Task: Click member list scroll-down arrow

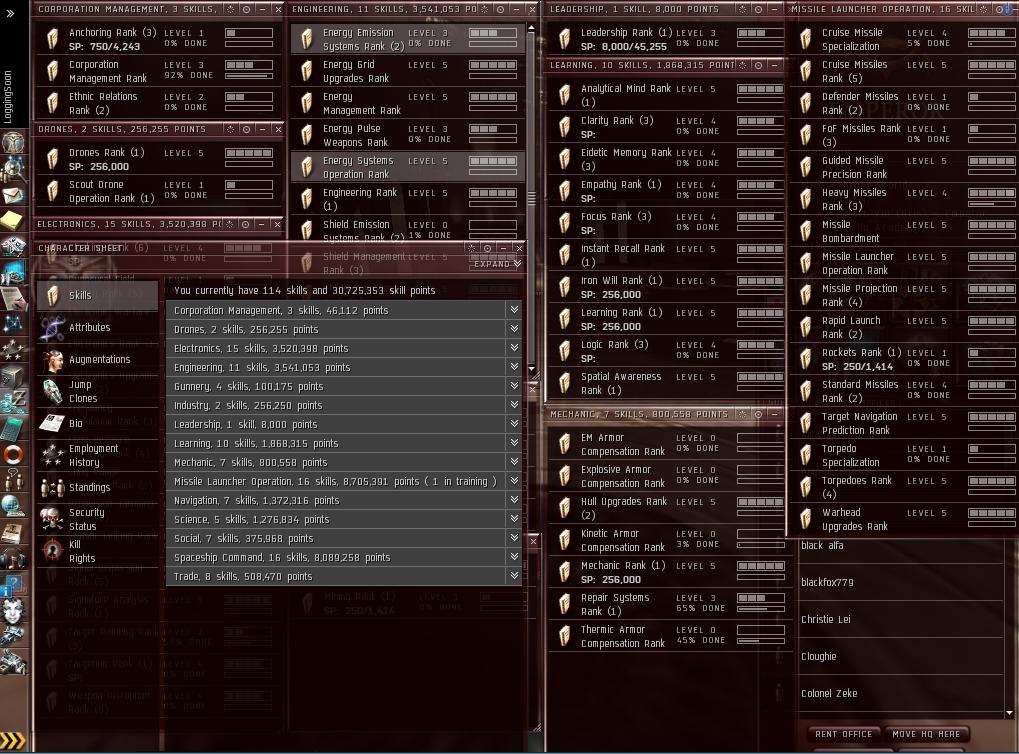Action: tap(1009, 713)
